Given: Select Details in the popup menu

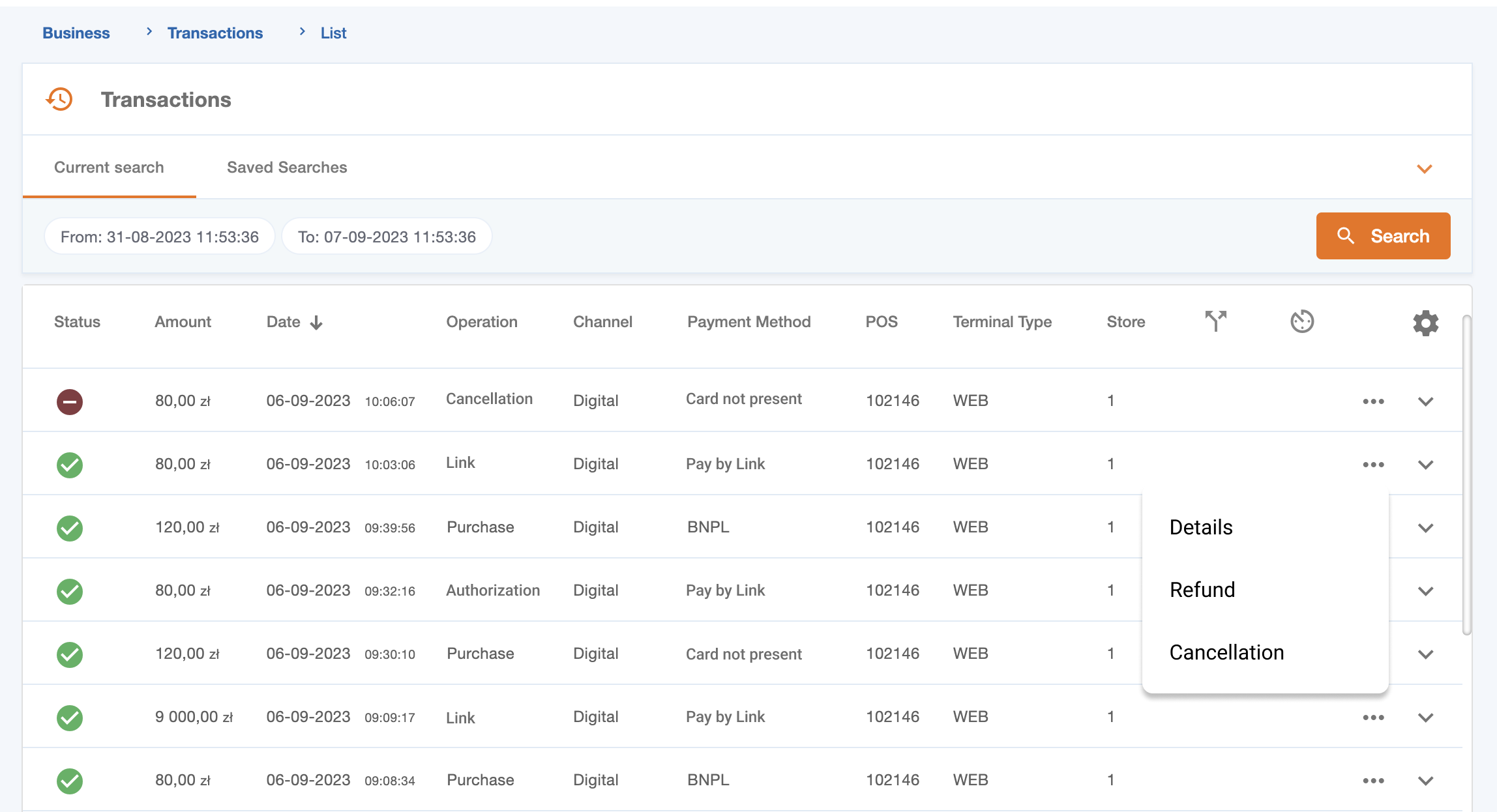Looking at the screenshot, I should 1201,527.
